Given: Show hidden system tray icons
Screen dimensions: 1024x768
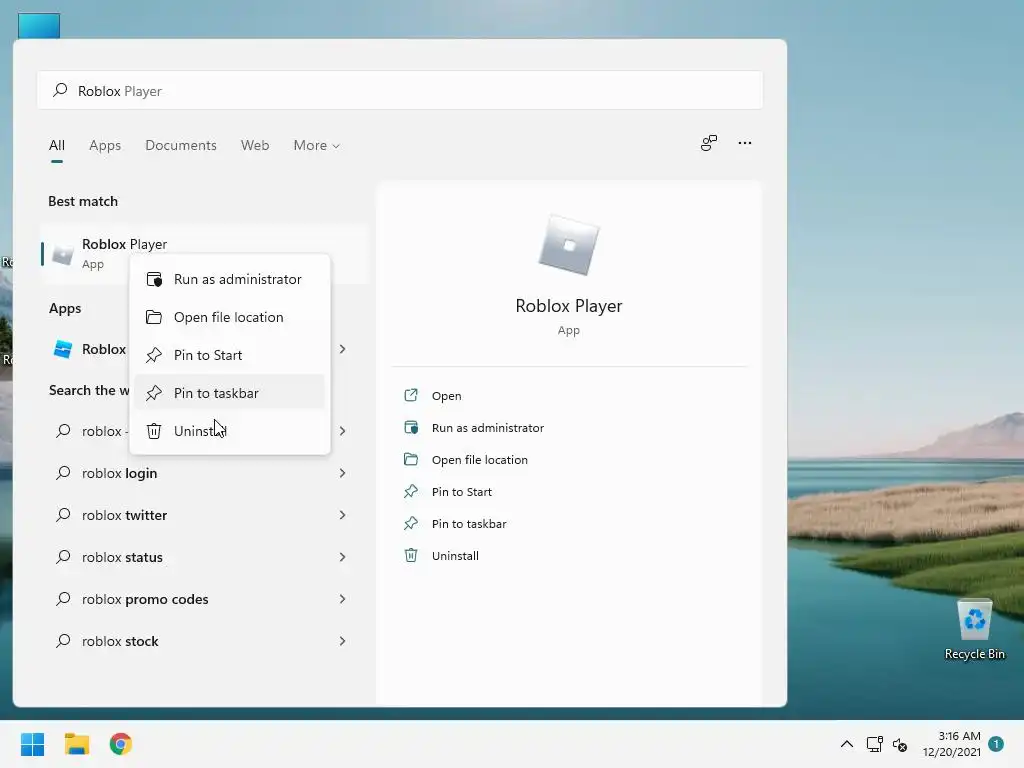Looking at the screenshot, I should pyautogui.click(x=846, y=744).
